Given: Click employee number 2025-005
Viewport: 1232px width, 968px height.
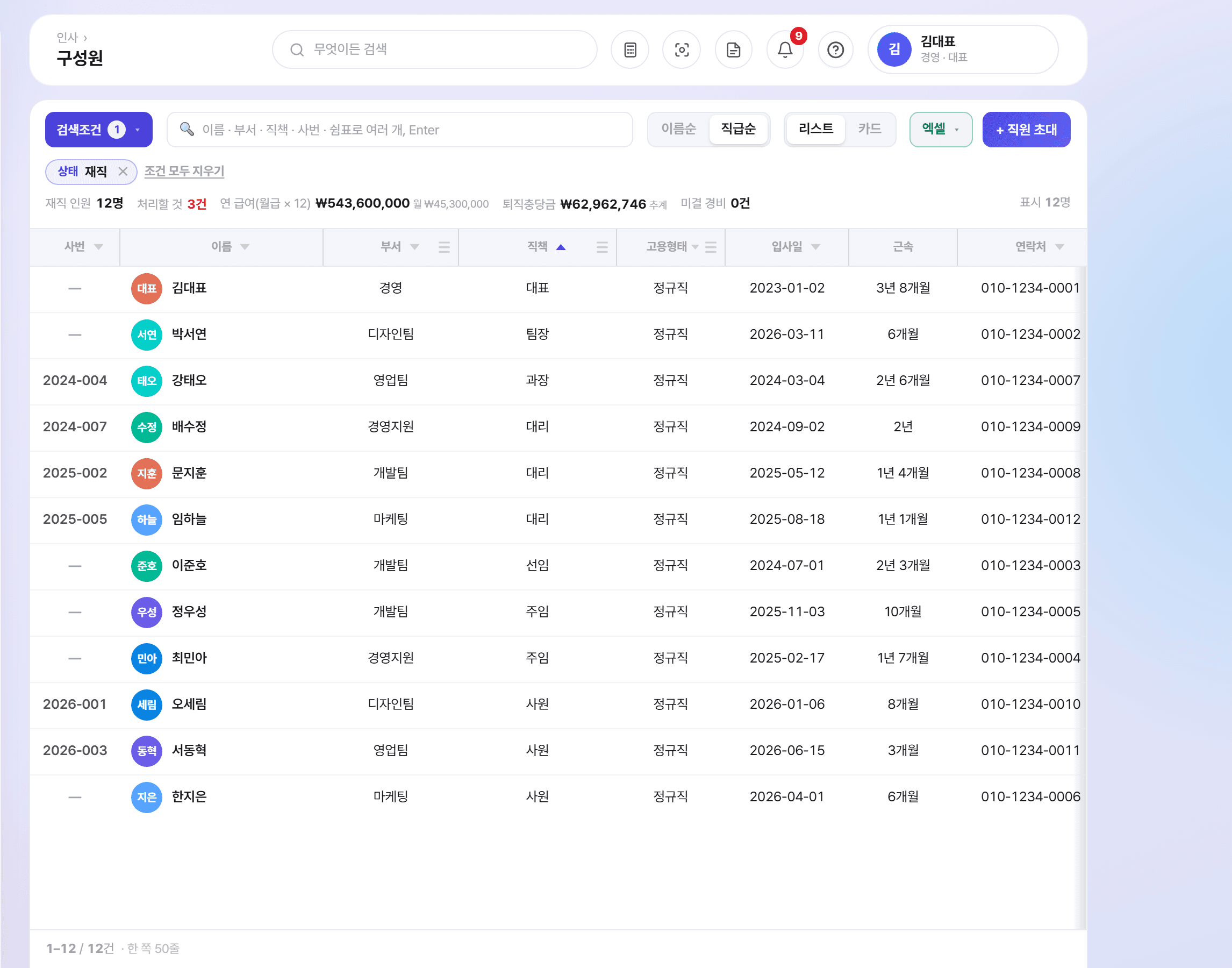Looking at the screenshot, I should tap(75, 519).
